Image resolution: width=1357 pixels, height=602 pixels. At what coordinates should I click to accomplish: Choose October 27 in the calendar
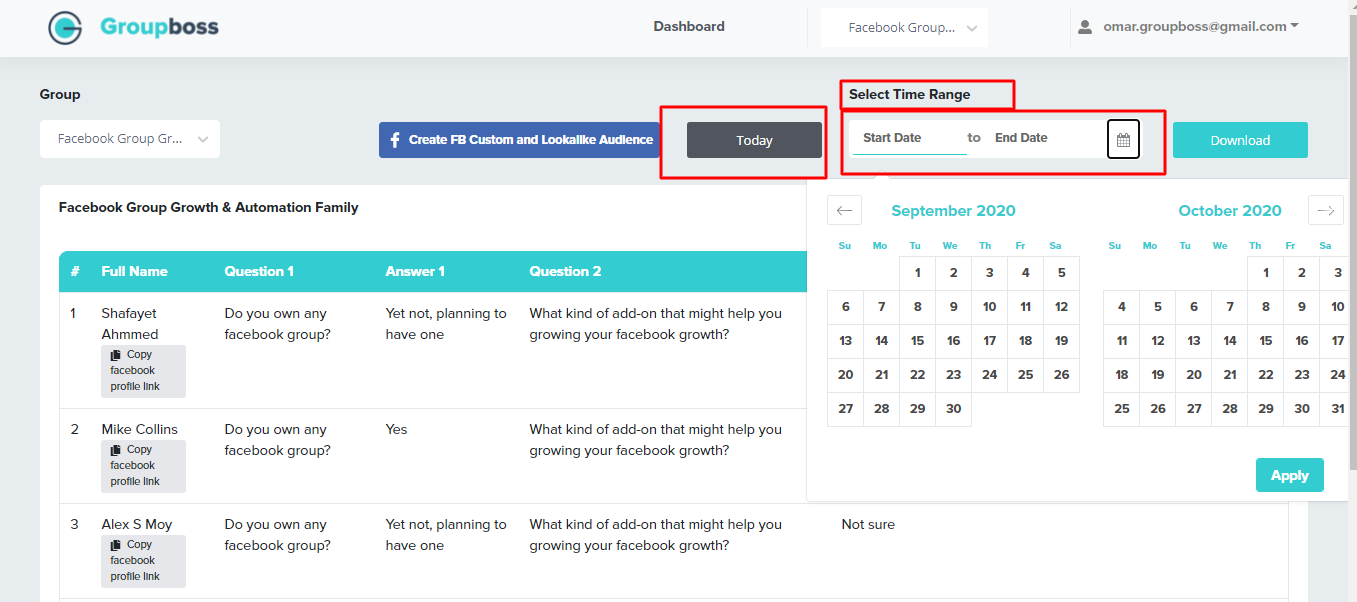(x=1193, y=409)
